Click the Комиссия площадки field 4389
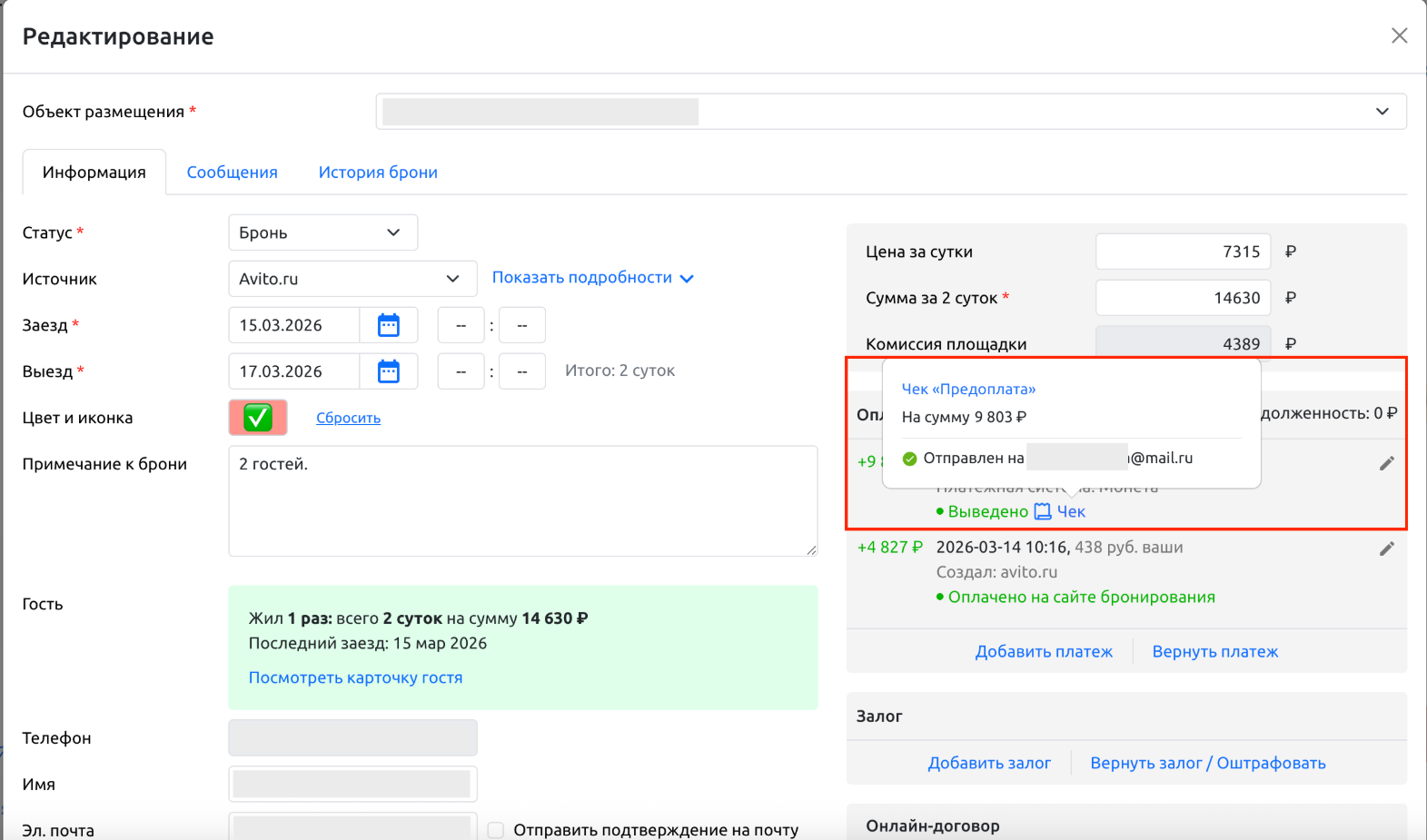This screenshot has width=1427, height=840. pyautogui.click(x=1183, y=342)
